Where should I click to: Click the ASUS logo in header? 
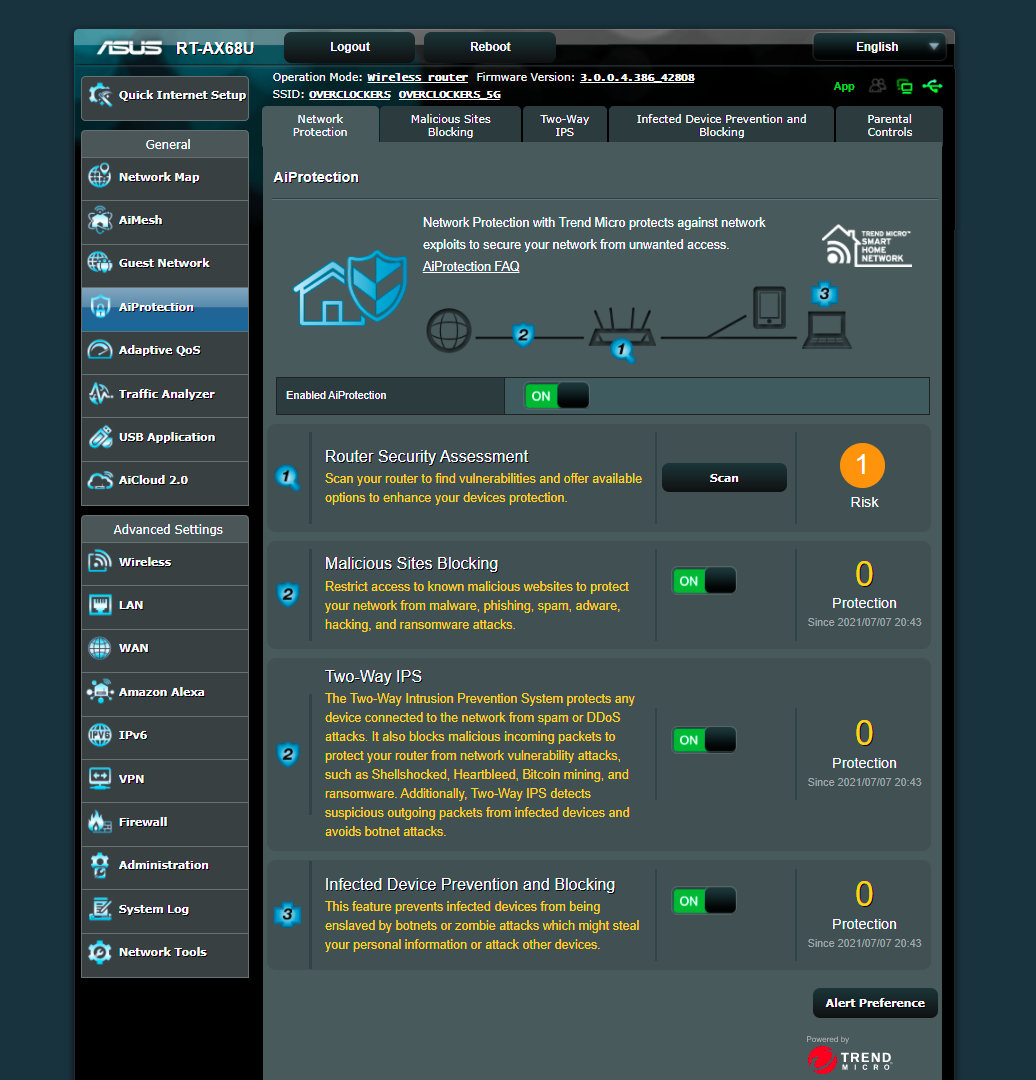(x=130, y=48)
